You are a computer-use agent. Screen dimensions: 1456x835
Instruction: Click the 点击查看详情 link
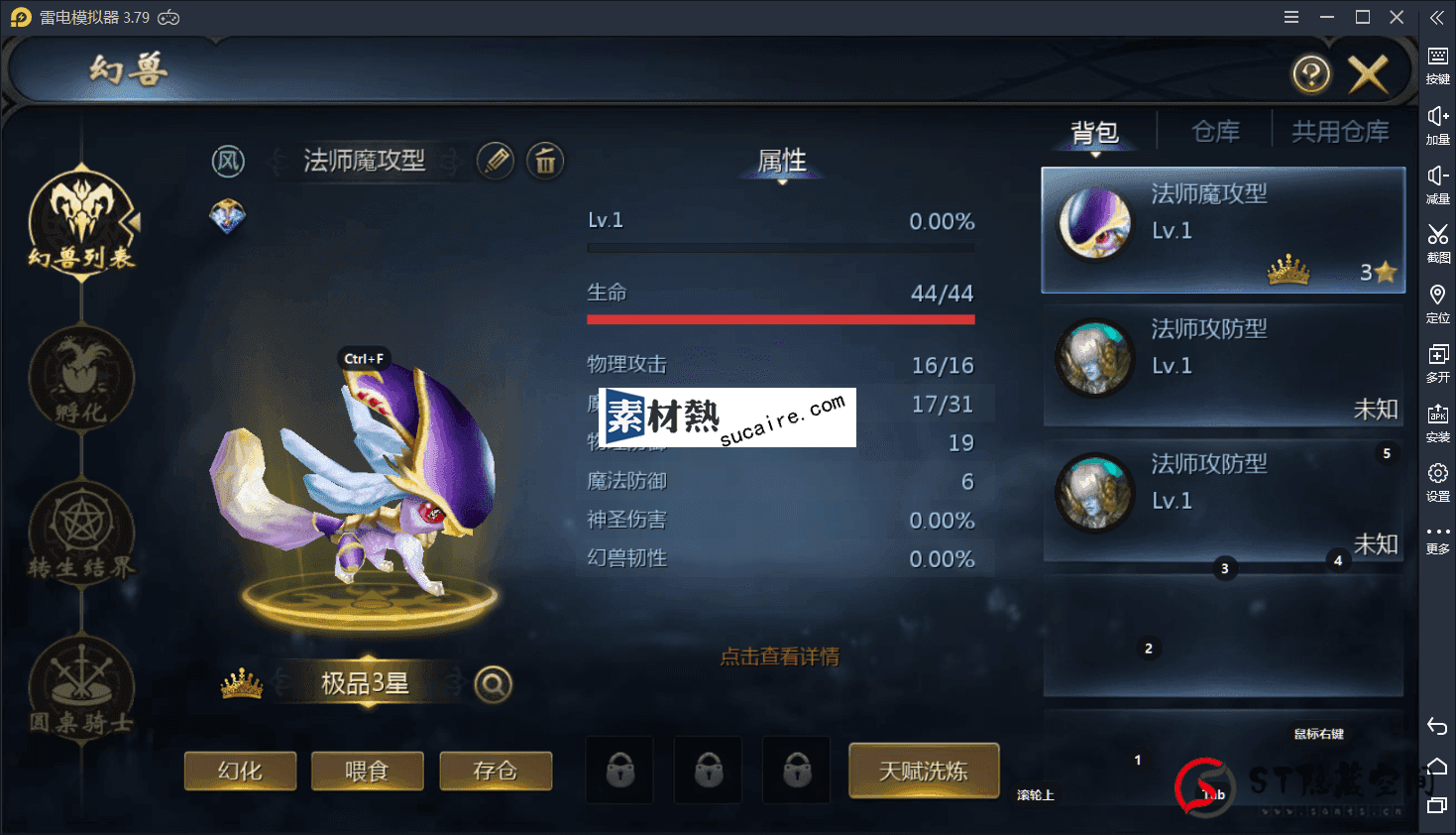[780, 656]
